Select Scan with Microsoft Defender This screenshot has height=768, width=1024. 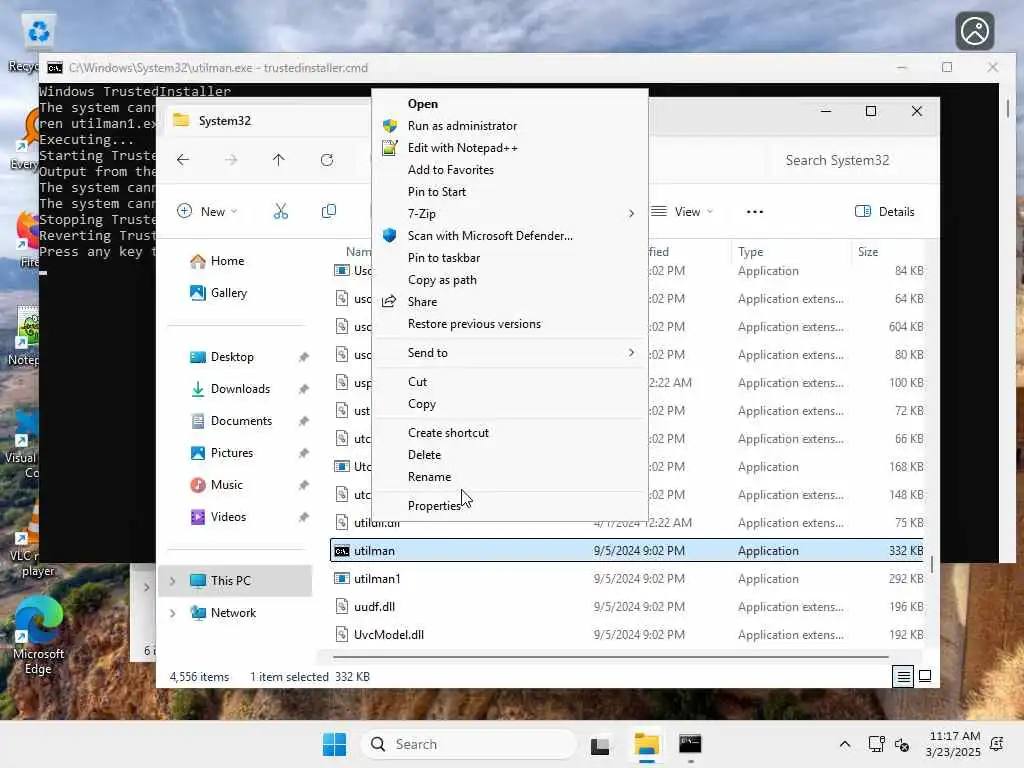coord(490,236)
